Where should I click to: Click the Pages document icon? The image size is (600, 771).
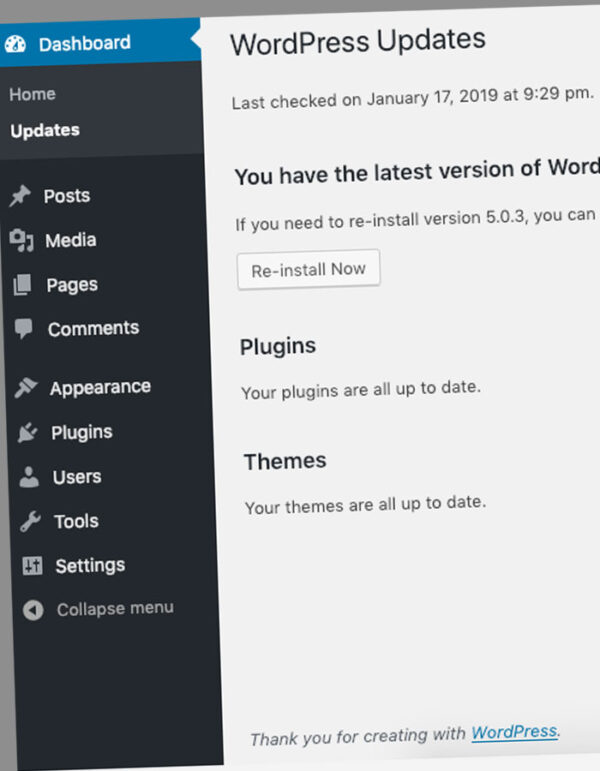coord(22,286)
